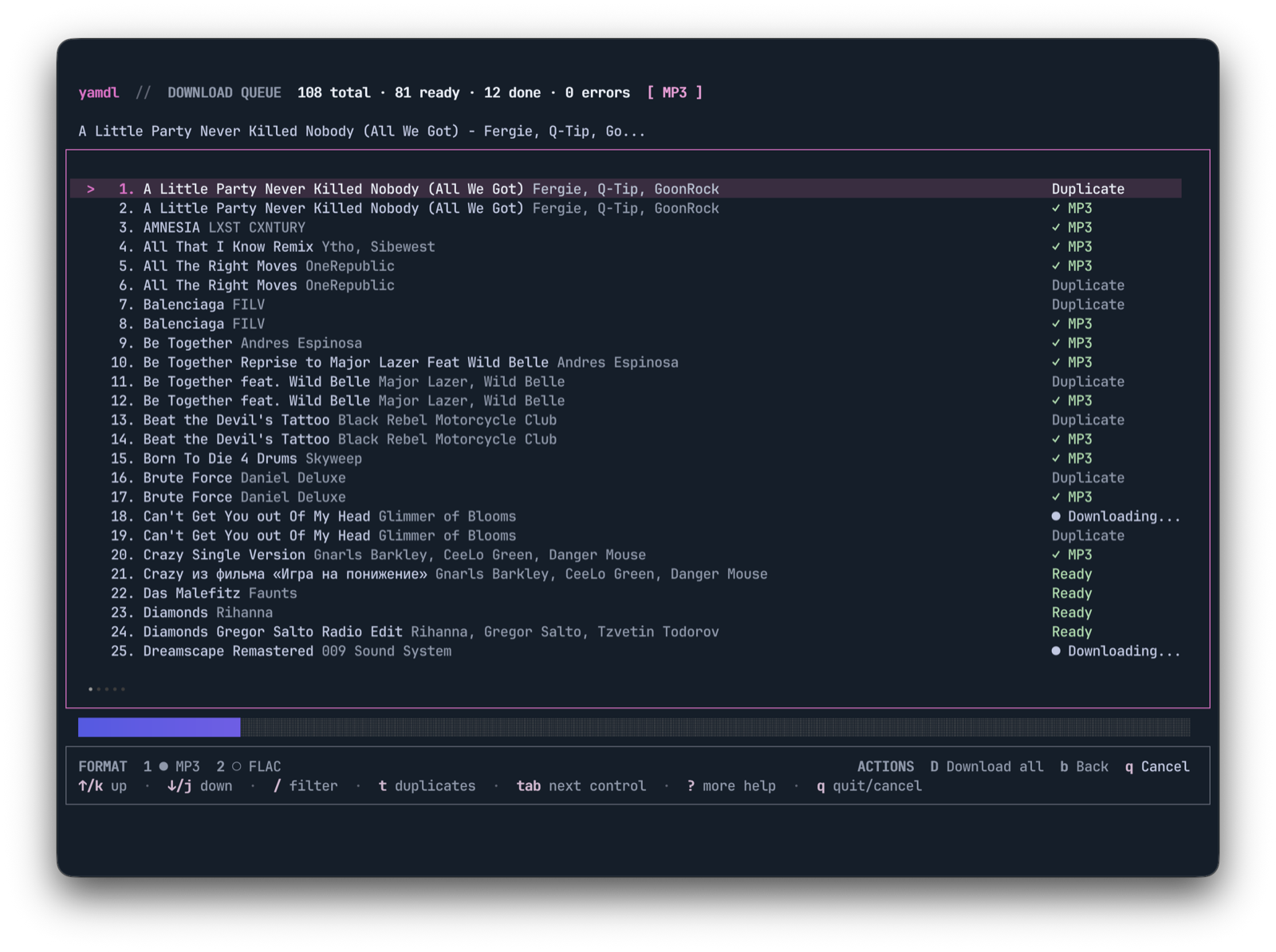
Task: Click the up navigation hint
Action: tap(103, 786)
